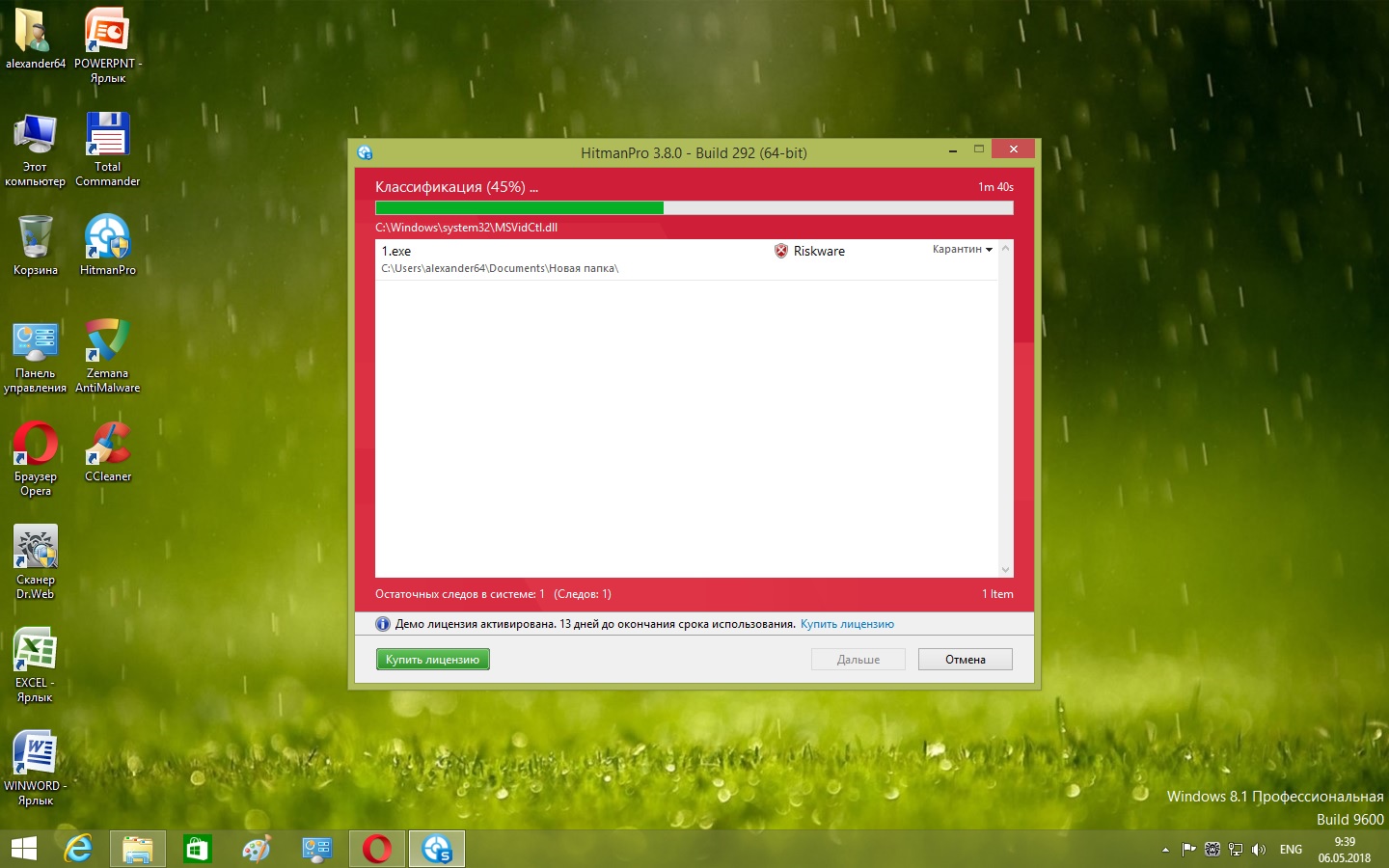Open the alexander64 user folder icon
1389x868 pixels.
pos(36,40)
